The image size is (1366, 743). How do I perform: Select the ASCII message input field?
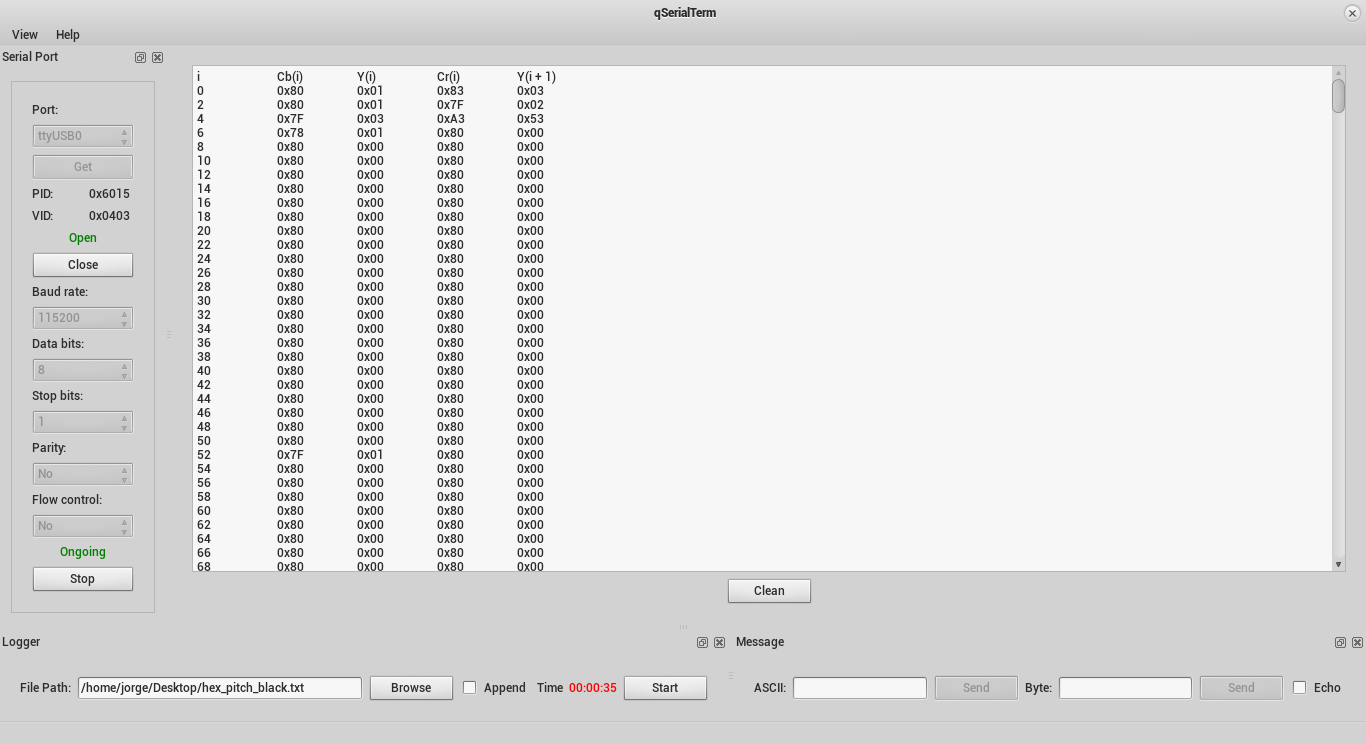point(859,687)
